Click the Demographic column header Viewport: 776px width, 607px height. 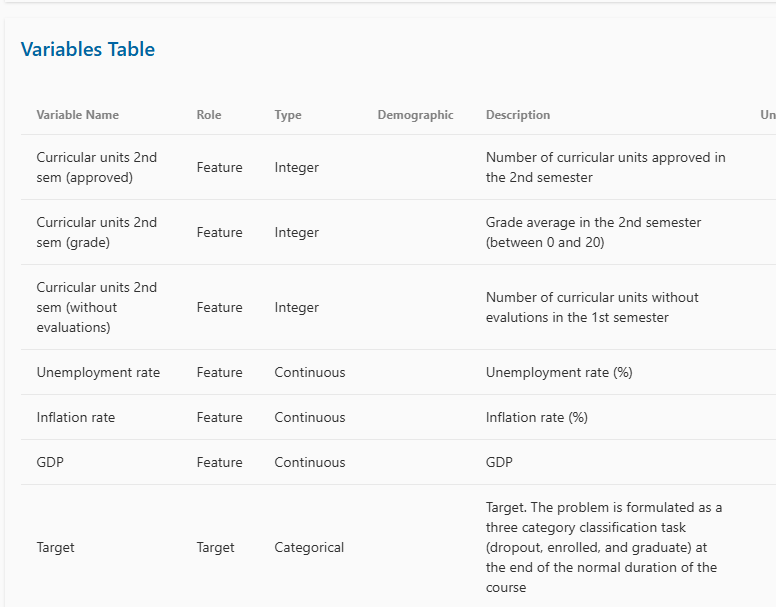[415, 115]
